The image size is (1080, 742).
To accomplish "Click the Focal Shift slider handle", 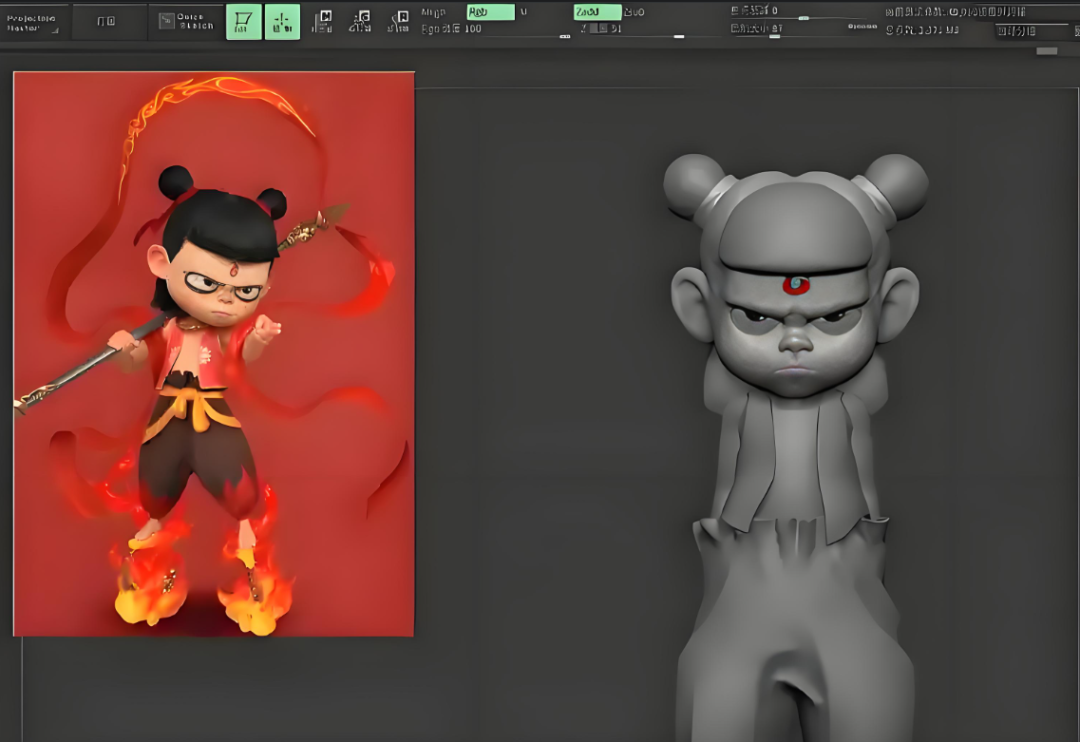I will point(803,17).
